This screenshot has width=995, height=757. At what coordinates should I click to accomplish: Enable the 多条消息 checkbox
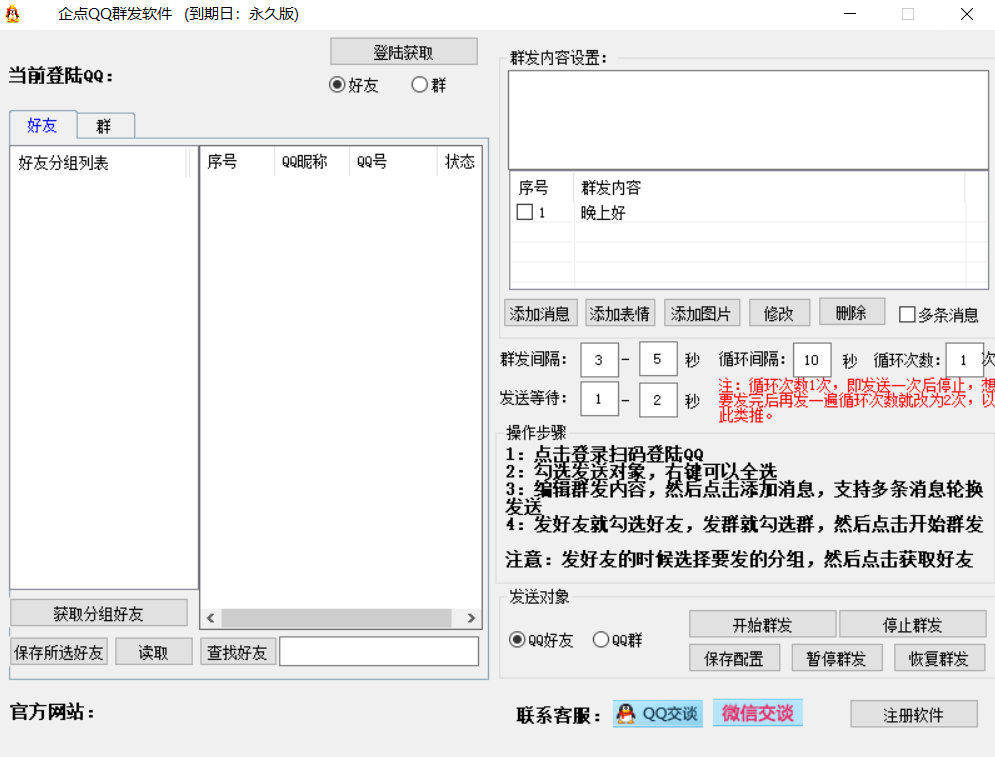pos(907,314)
